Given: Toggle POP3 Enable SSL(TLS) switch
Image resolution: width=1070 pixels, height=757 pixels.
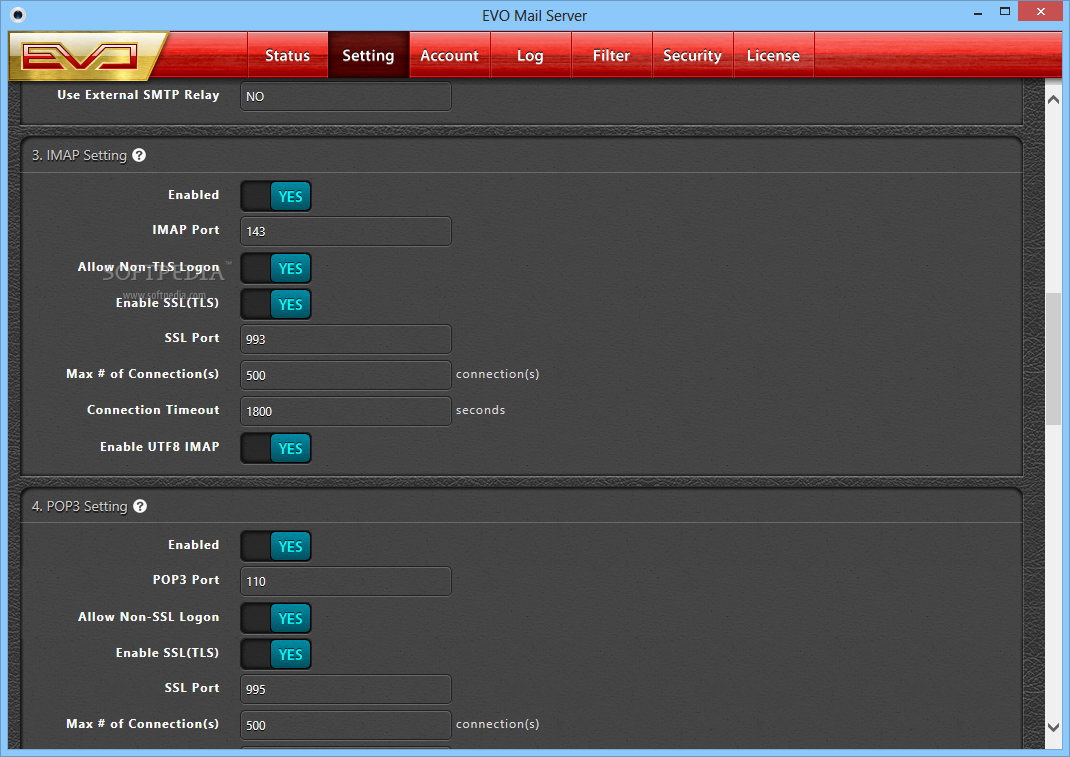Looking at the screenshot, I should pyautogui.click(x=276, y=654).
